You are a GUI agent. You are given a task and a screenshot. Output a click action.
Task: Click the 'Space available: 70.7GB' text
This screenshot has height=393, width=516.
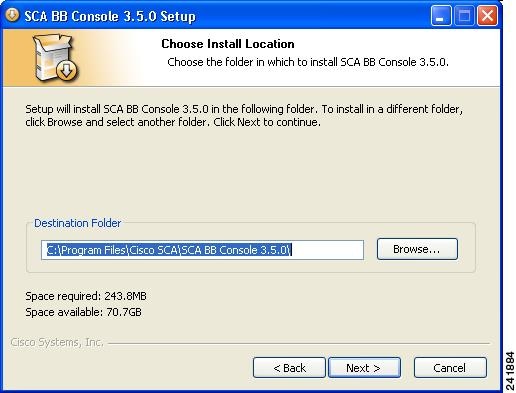83,312
